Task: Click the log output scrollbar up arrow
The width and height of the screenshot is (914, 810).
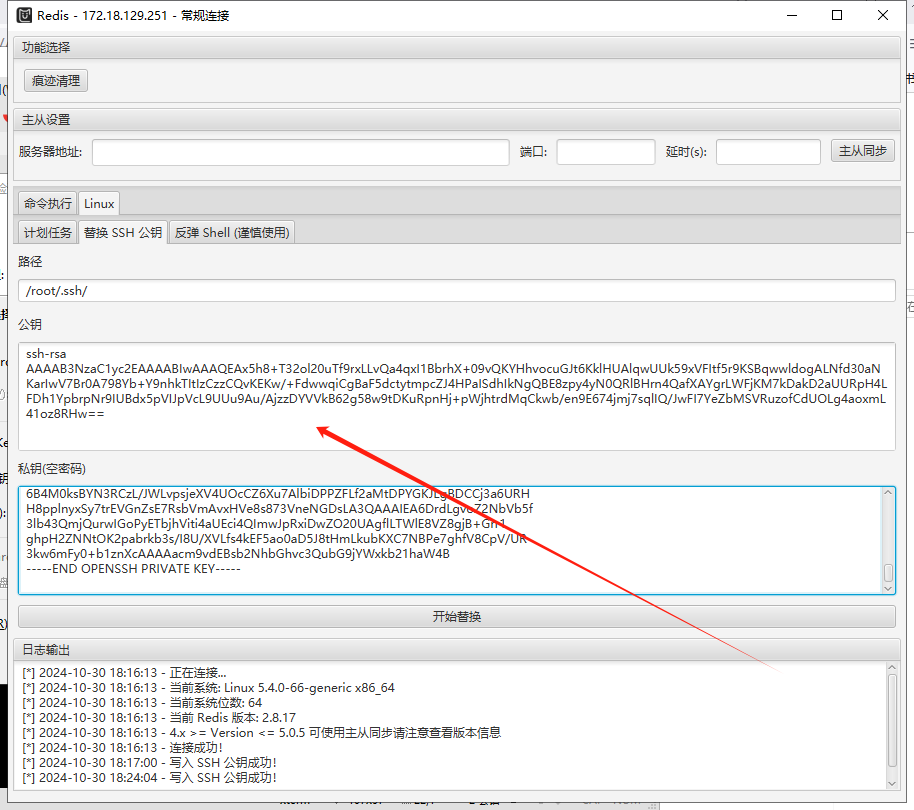Action: (892, 668)
